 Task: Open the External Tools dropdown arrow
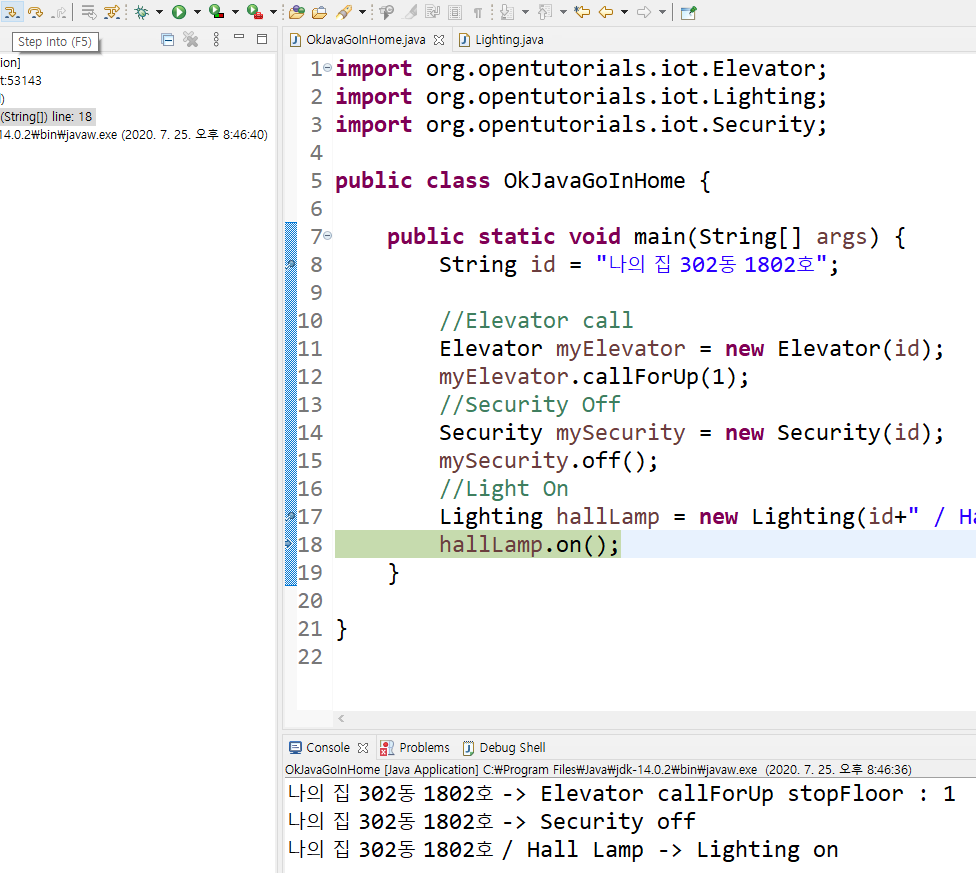pos(273,12)
